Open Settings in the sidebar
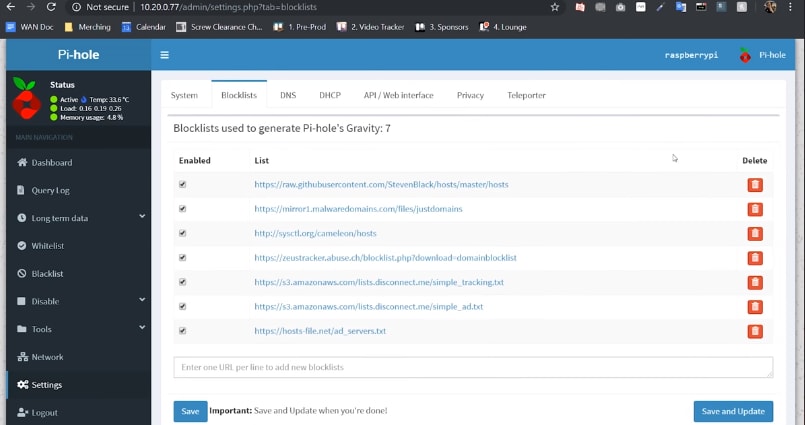This screenshot has height=425, width=805. 79,384
